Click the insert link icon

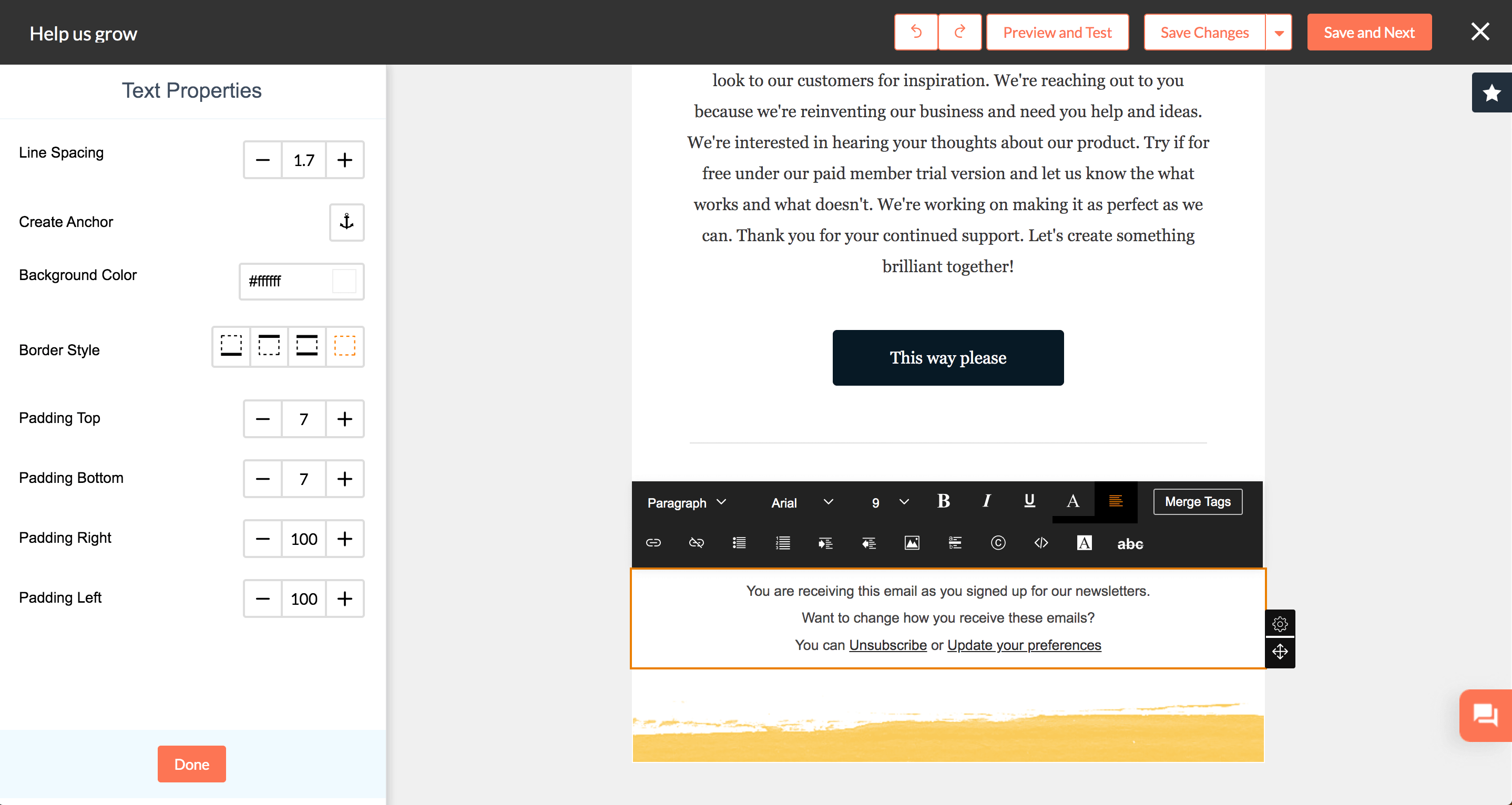click(x=653, y=543)
